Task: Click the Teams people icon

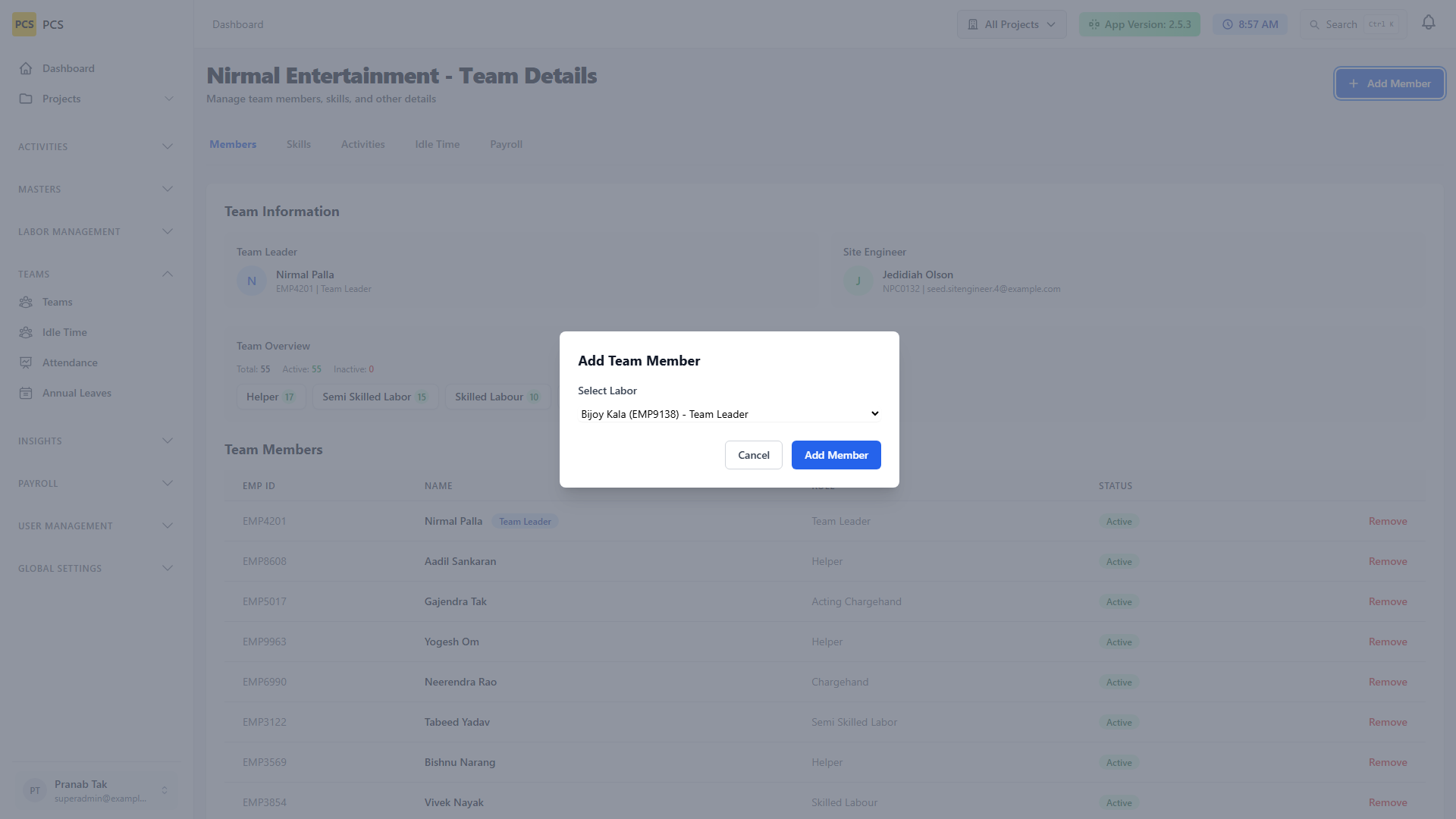Action: [26, 302]
